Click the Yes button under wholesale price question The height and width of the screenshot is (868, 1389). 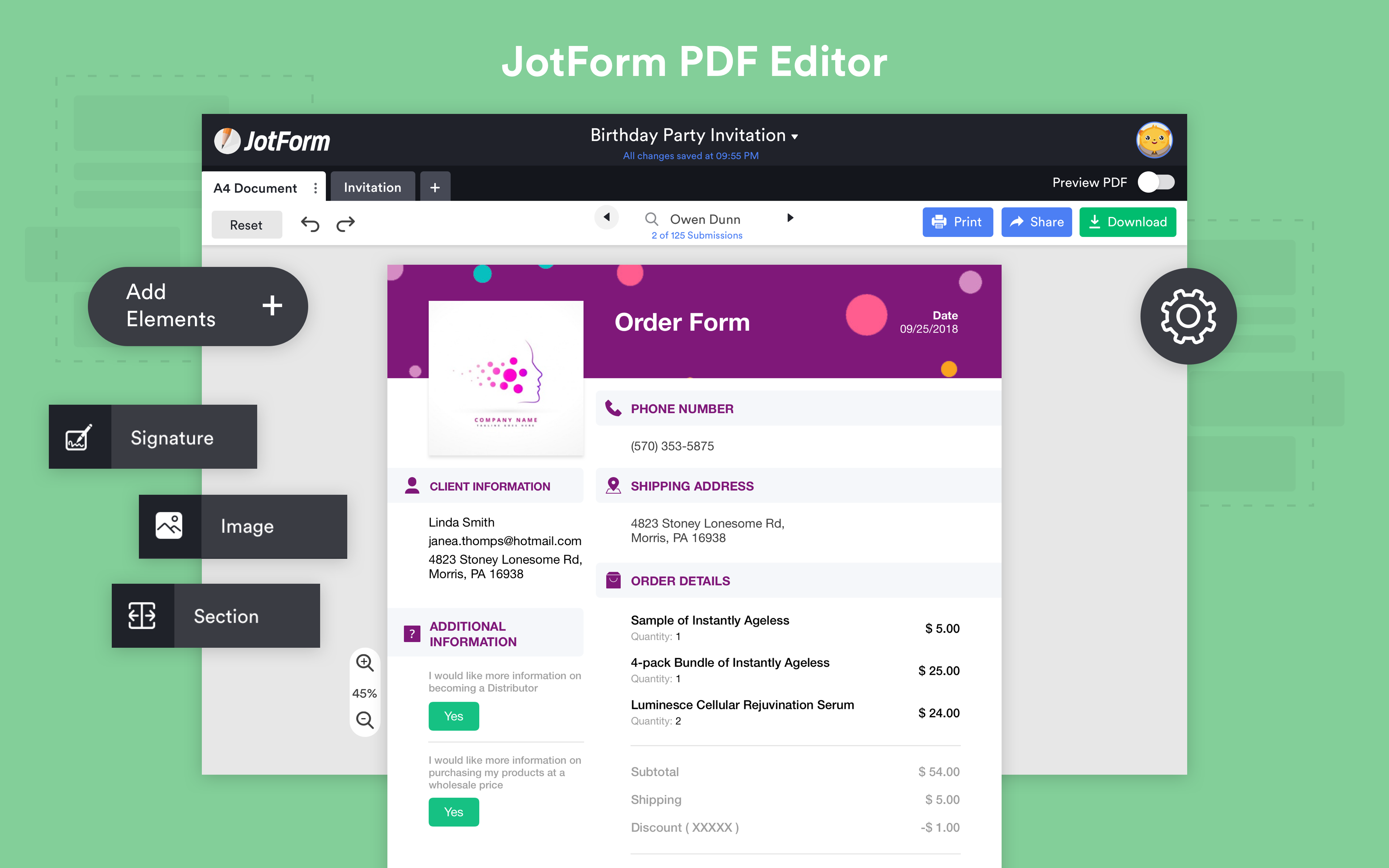point(454,812)
